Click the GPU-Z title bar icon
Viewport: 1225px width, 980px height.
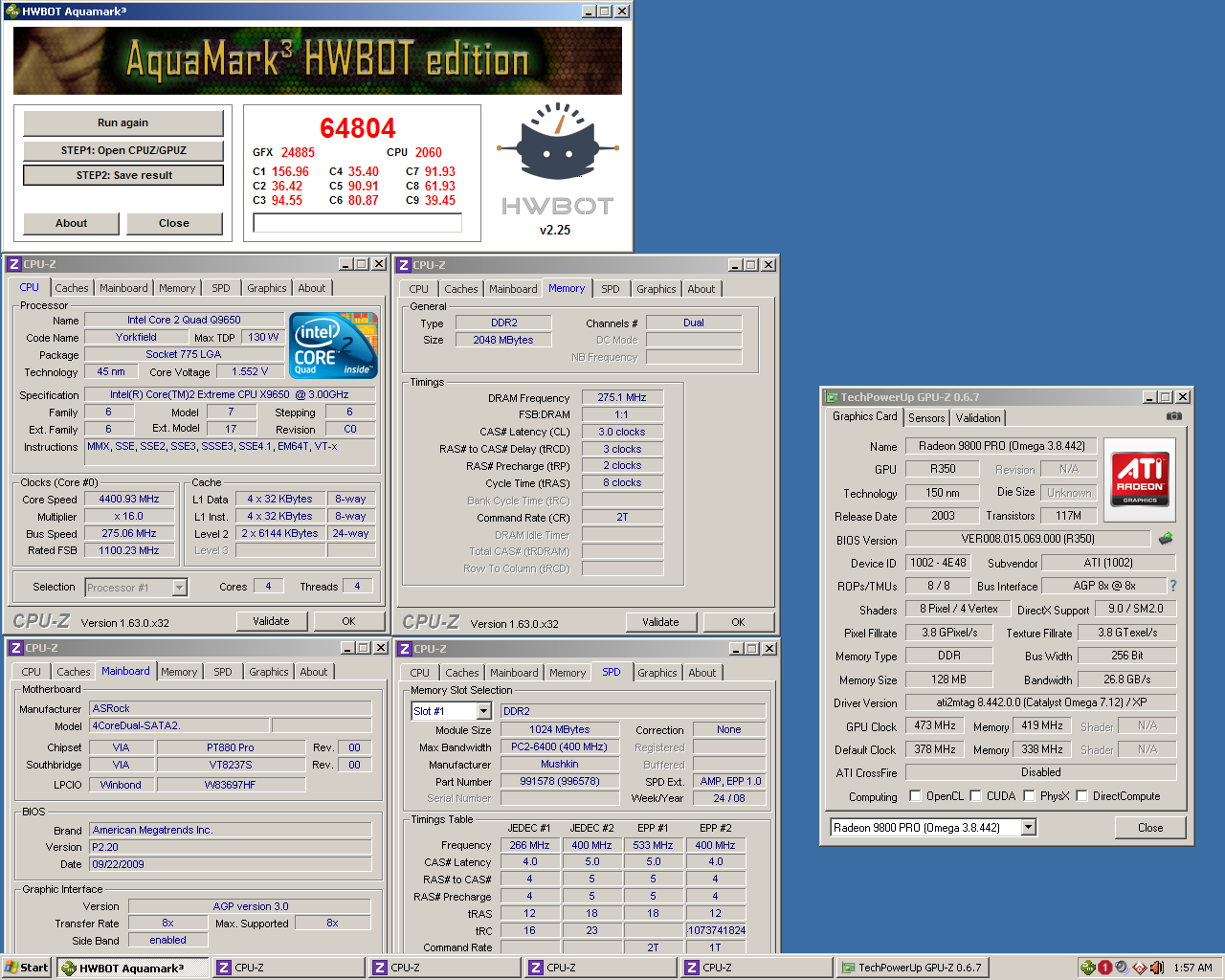831,397
